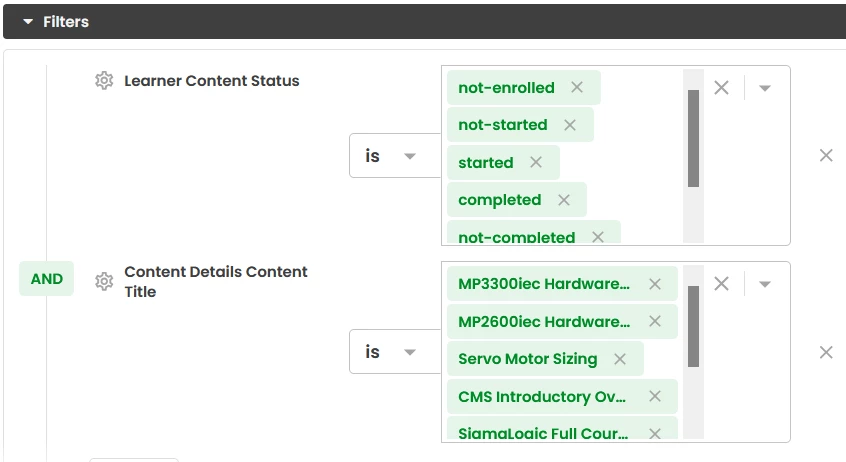Clear all Learner Content Status values
Image resolution: width=846 pixels, height=462 pixels.
pyautogui.click(x=721, y=87)
